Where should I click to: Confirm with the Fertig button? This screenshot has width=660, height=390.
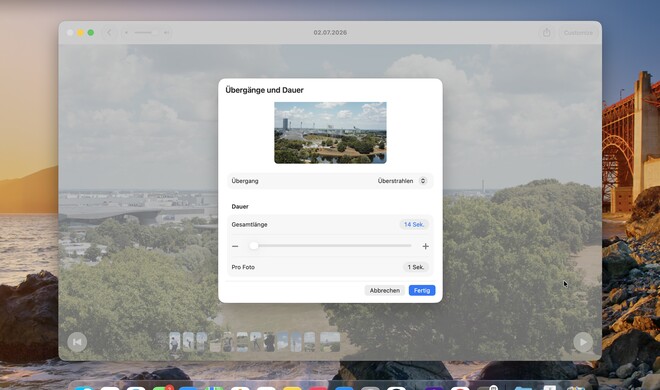[x=422, y=290]
